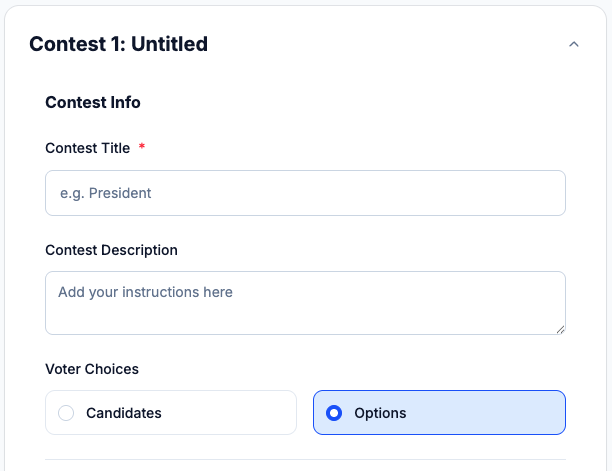
Task: Click the red required asterisk
Action: click(x=142, y=148)
